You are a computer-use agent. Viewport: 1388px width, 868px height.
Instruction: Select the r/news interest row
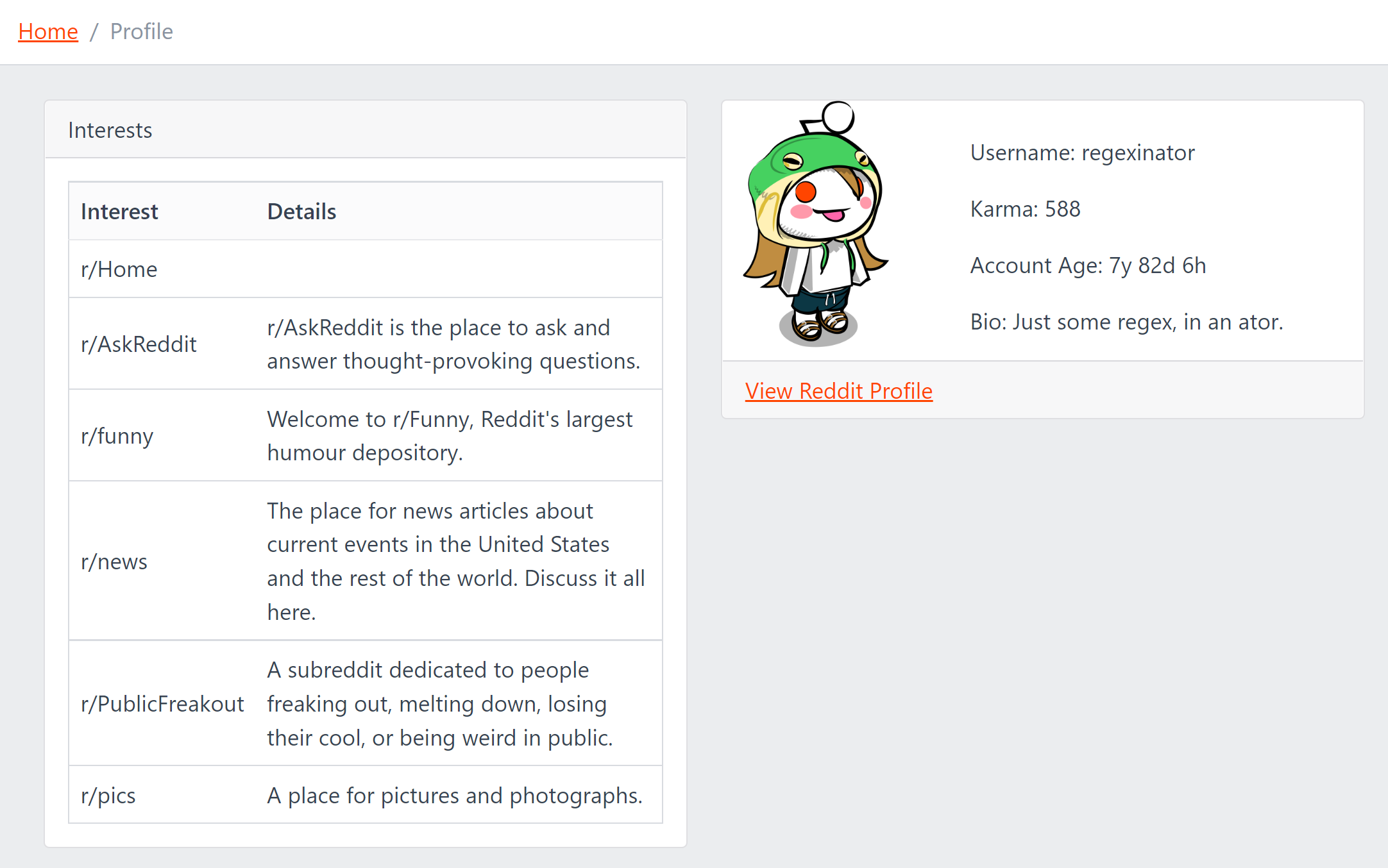click(114, 561)
